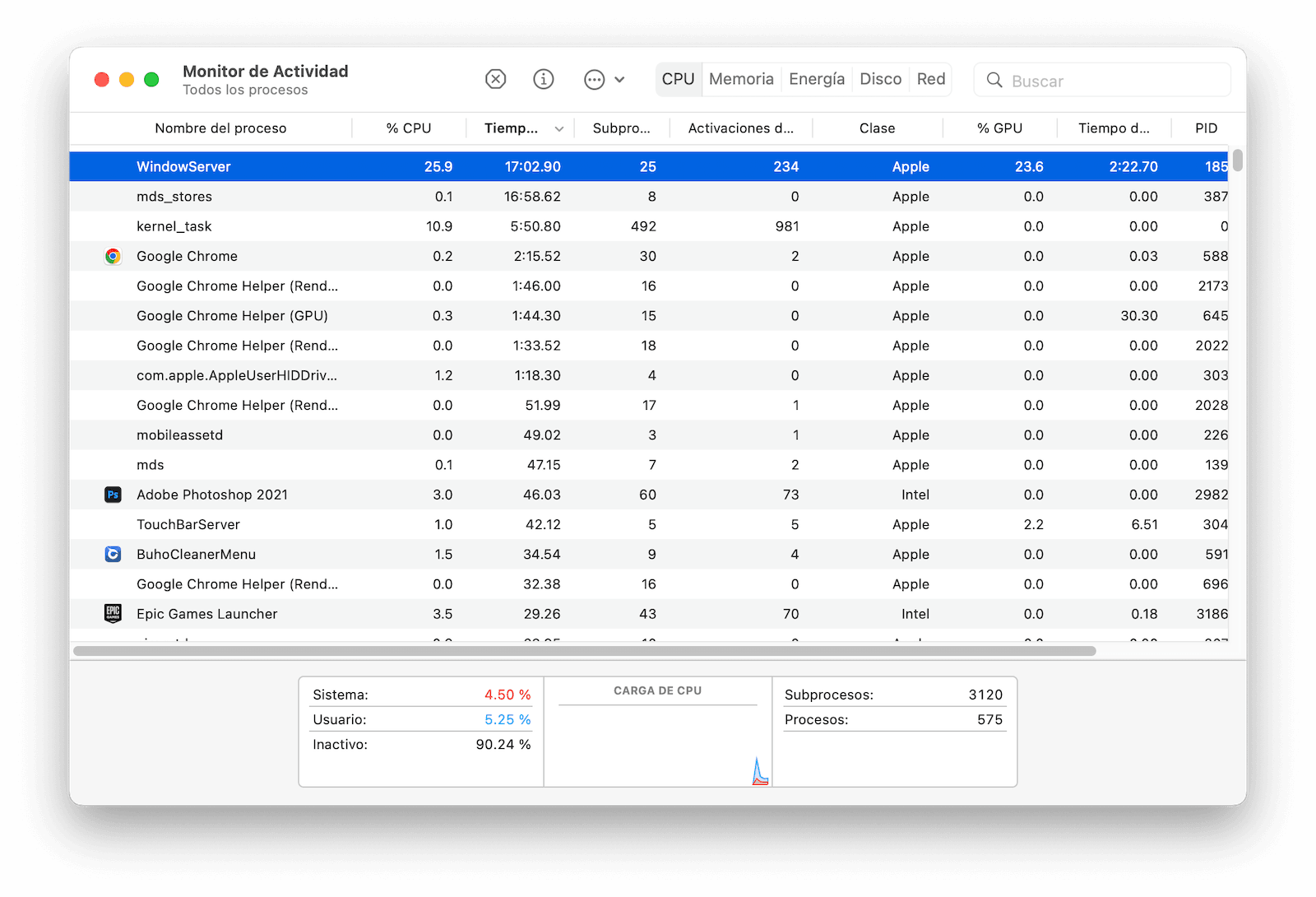This screenshot has height=897, width=1316.
Task: Click the 981 activations value of kernel_task
Action: tap(787, 226)
